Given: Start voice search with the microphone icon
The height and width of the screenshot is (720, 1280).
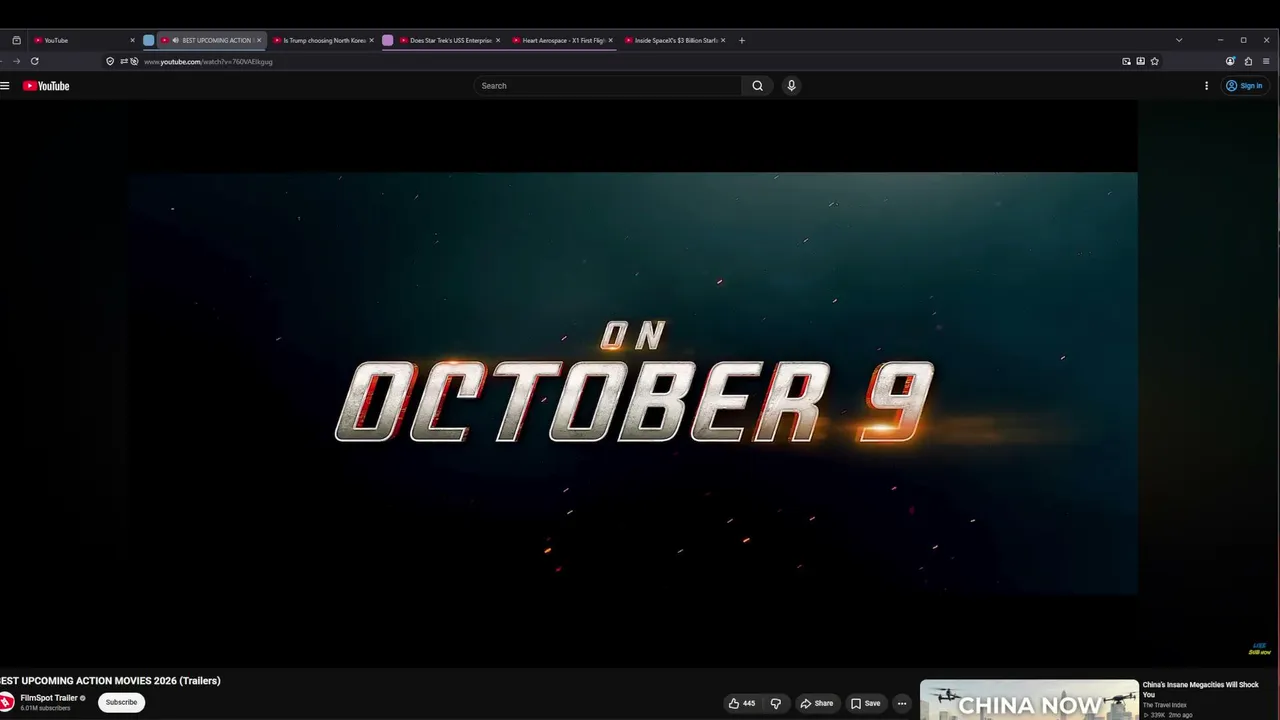Looking at the screenshot, I should click(x=791, y=86).
